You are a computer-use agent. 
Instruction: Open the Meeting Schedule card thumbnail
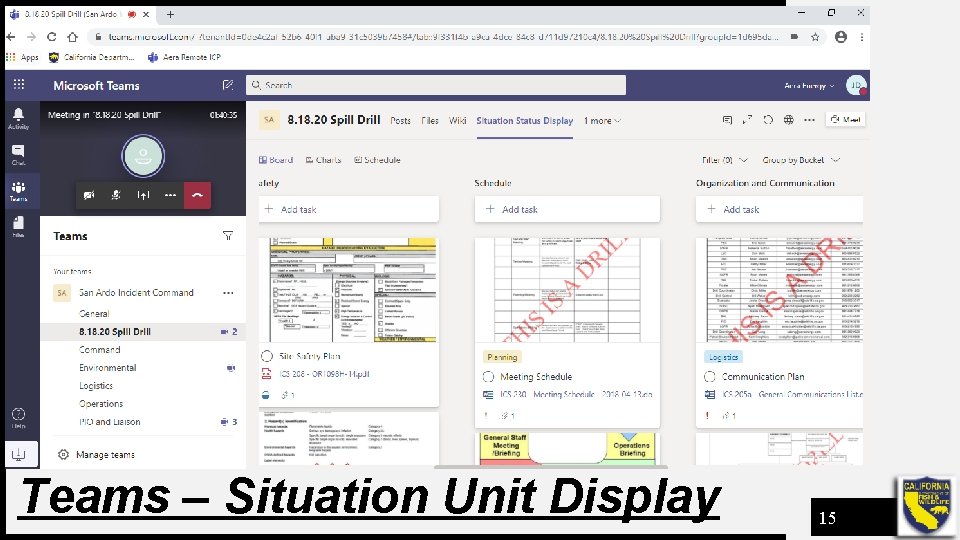point(567,290)
